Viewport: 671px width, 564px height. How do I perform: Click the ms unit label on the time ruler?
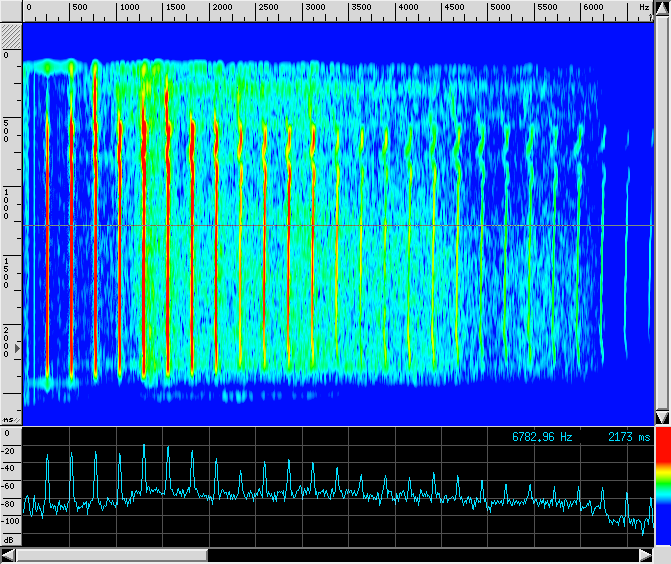(x=9, y=420)
